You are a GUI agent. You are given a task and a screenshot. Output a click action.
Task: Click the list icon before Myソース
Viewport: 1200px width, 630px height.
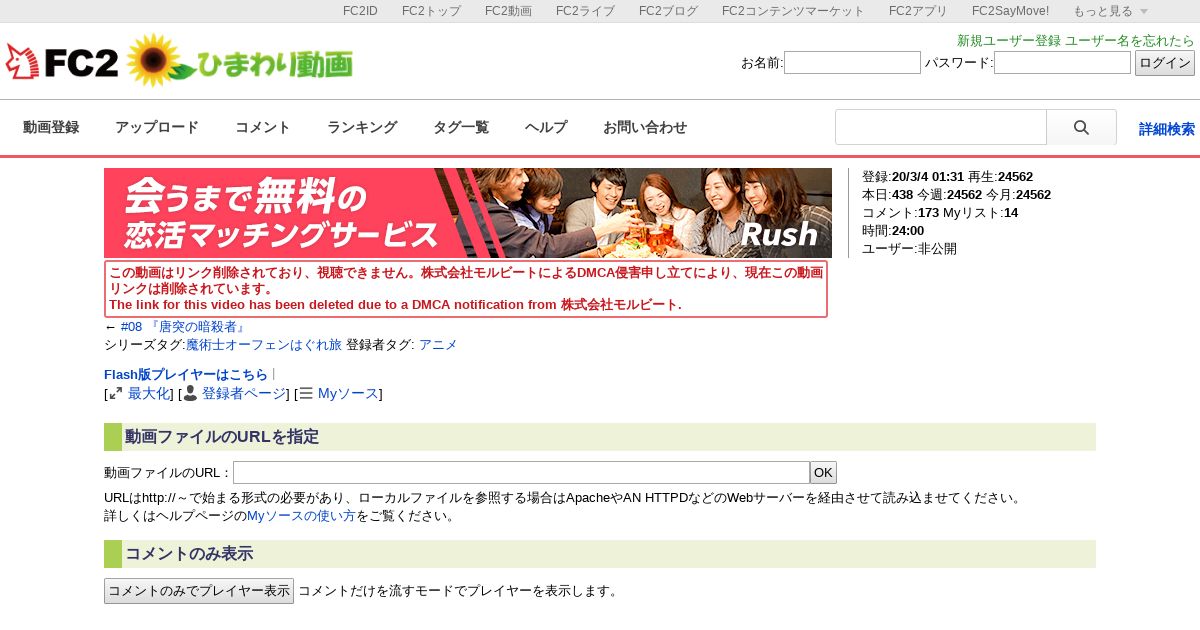306,394
